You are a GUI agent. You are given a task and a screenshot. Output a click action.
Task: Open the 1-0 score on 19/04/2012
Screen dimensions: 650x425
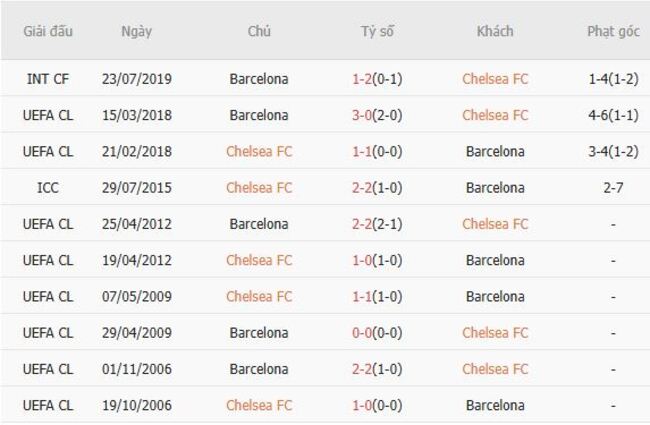(364, 260)
